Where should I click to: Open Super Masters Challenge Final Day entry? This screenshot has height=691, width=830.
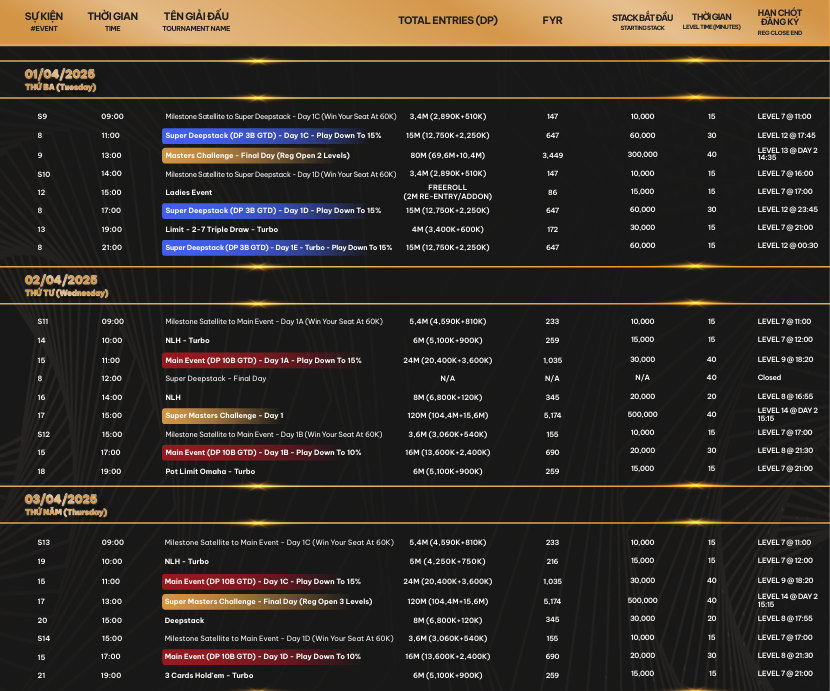(268, 602)
